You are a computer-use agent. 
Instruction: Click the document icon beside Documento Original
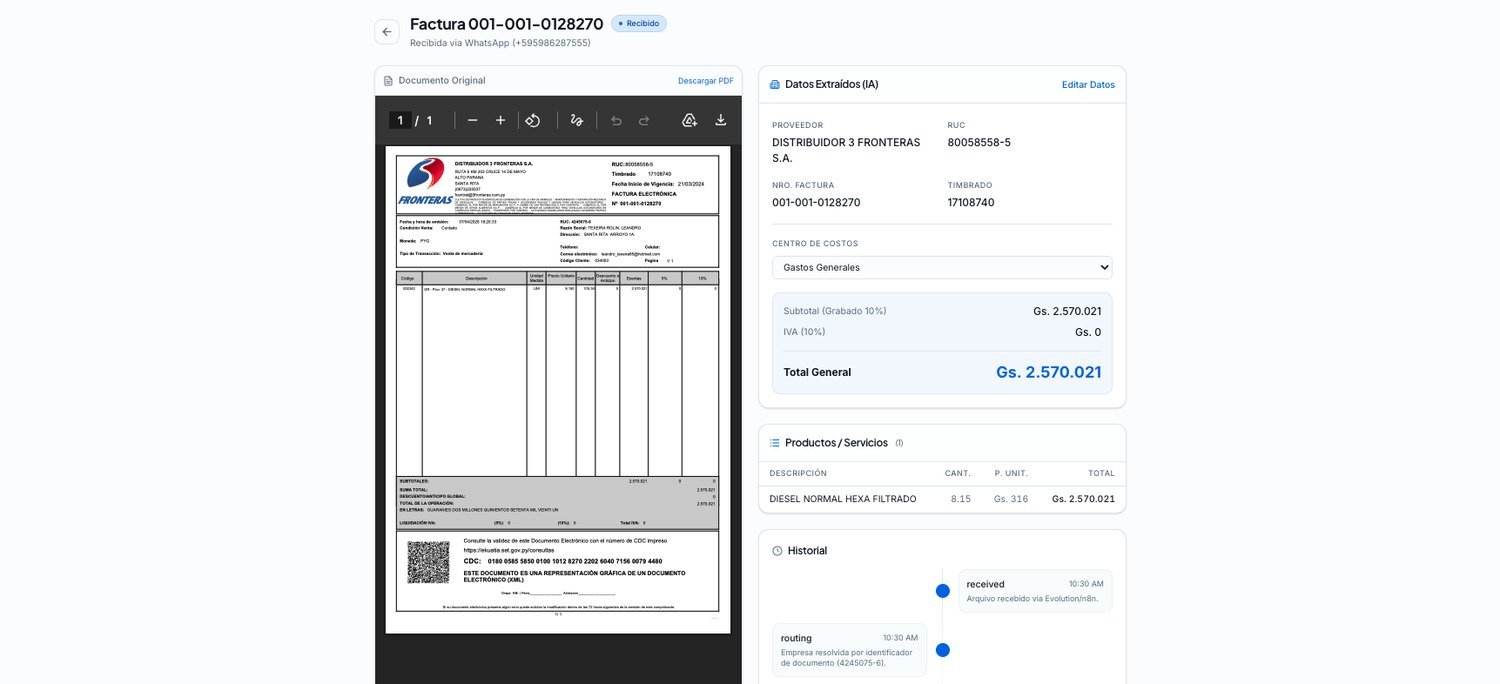click(388, 81)
